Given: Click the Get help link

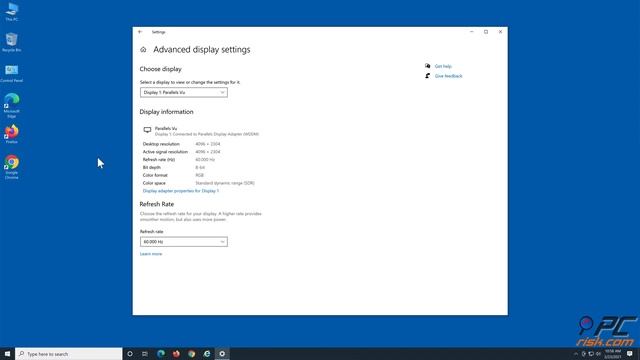Looking at the screenshot, I should pyautogui.click(x=443, y=66).
